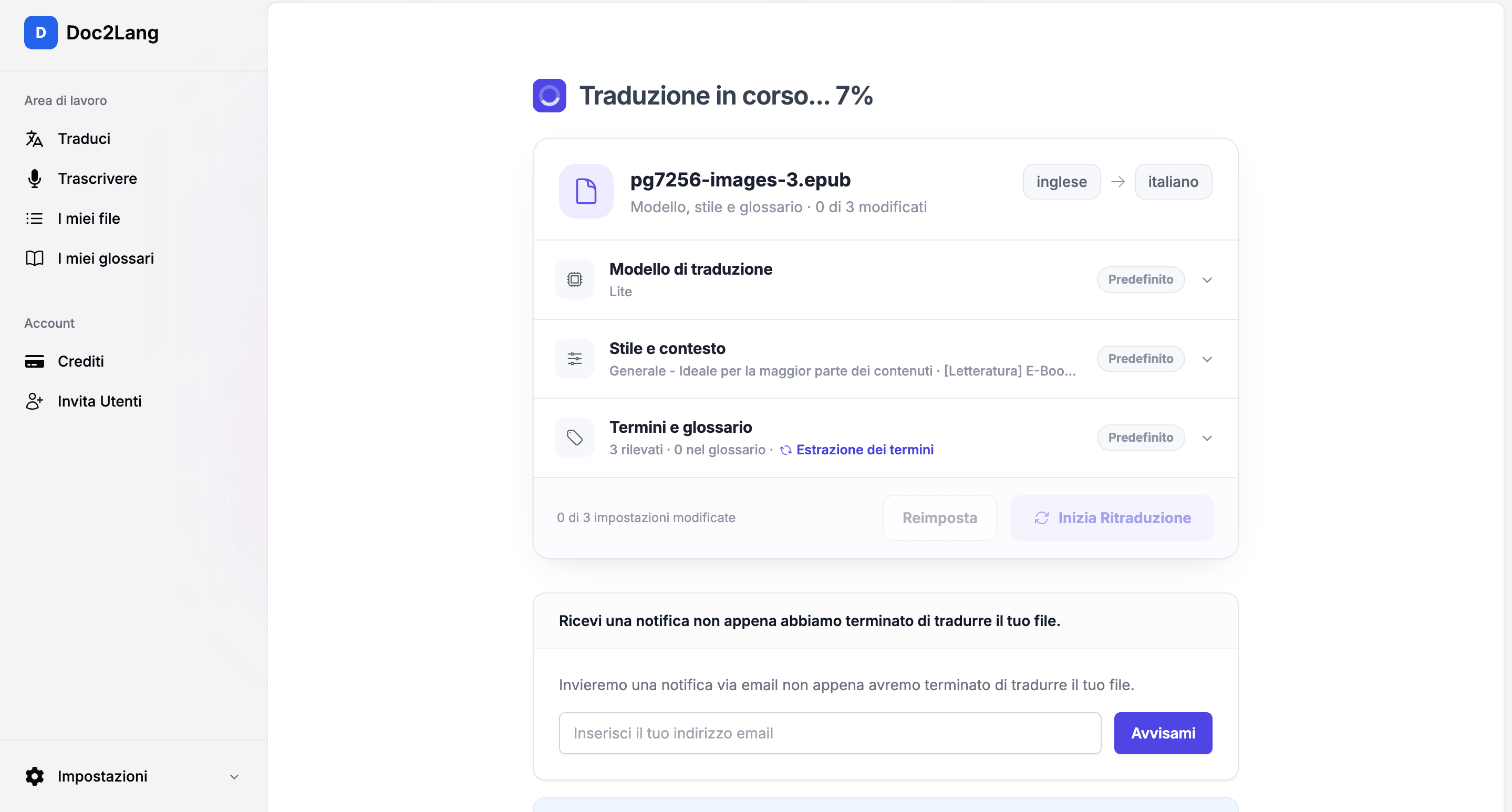Click the Crediti card icon
This screenshot has width=1512, height=812.
35,361
